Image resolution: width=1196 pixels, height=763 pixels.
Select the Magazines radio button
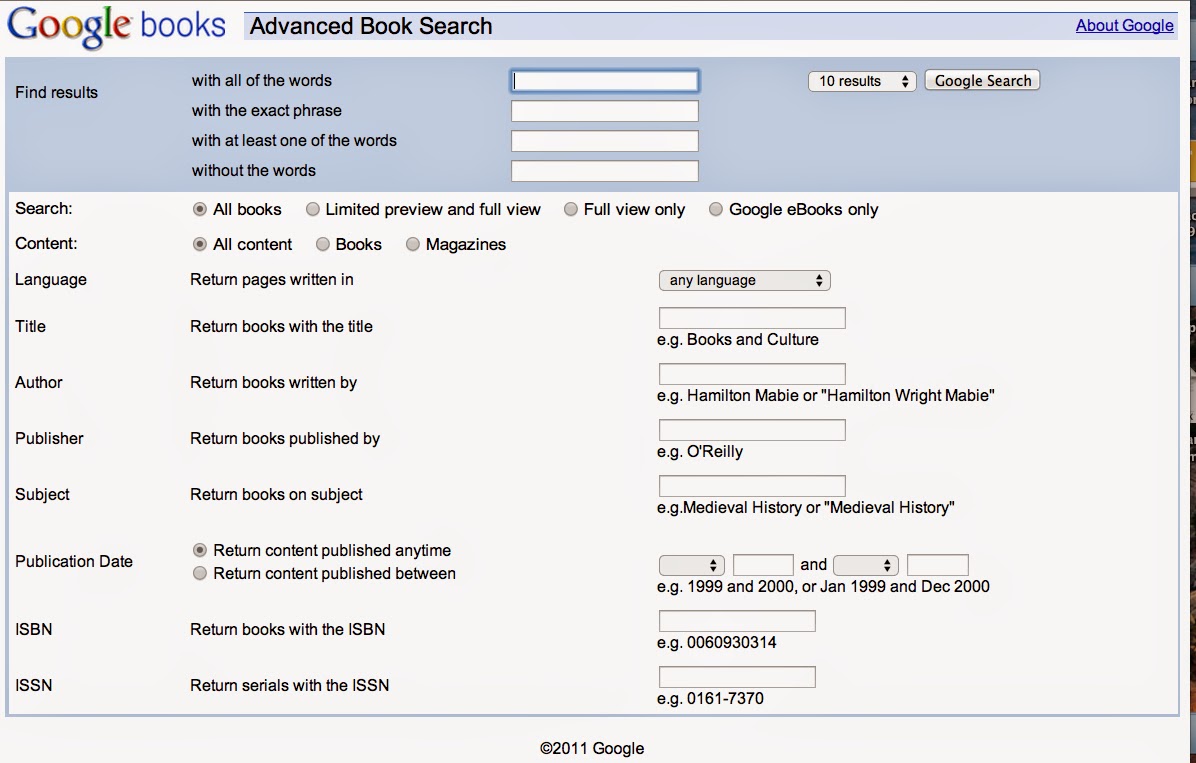413,244
